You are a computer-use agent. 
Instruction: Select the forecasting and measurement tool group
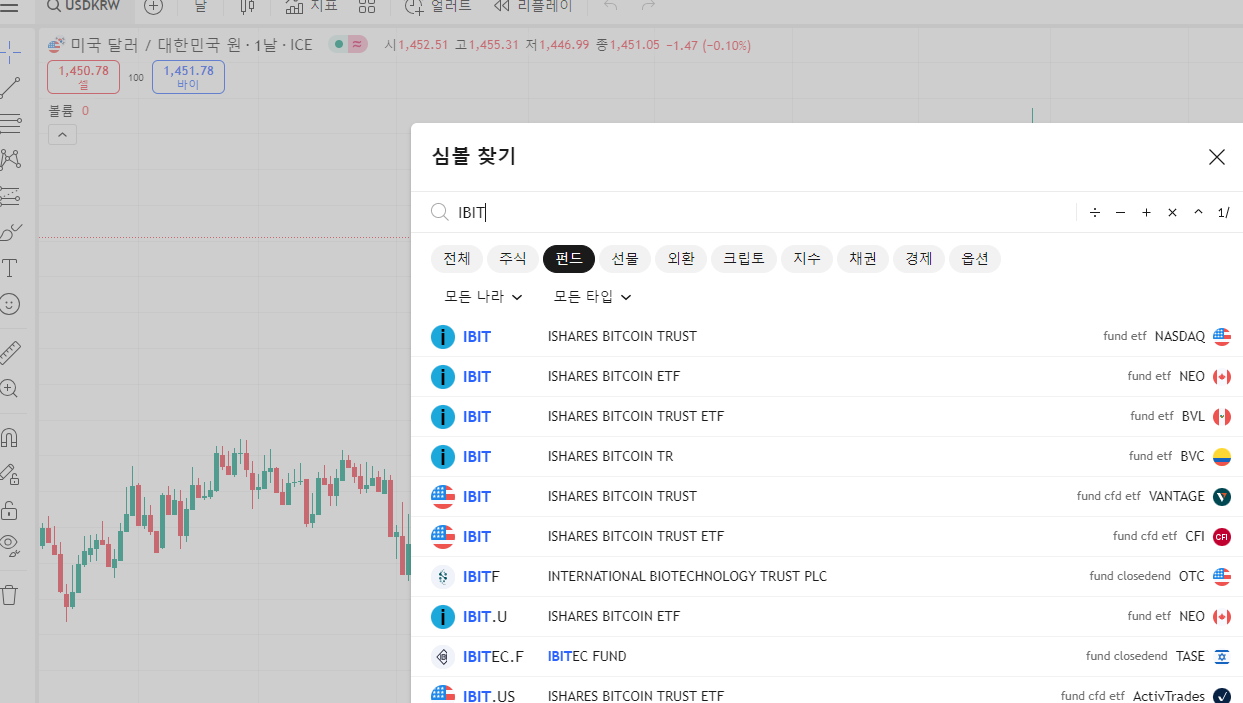coord(10,195)
